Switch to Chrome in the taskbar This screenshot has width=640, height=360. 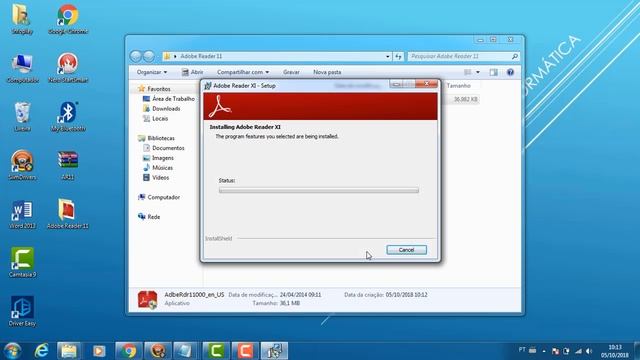[129, 351]
